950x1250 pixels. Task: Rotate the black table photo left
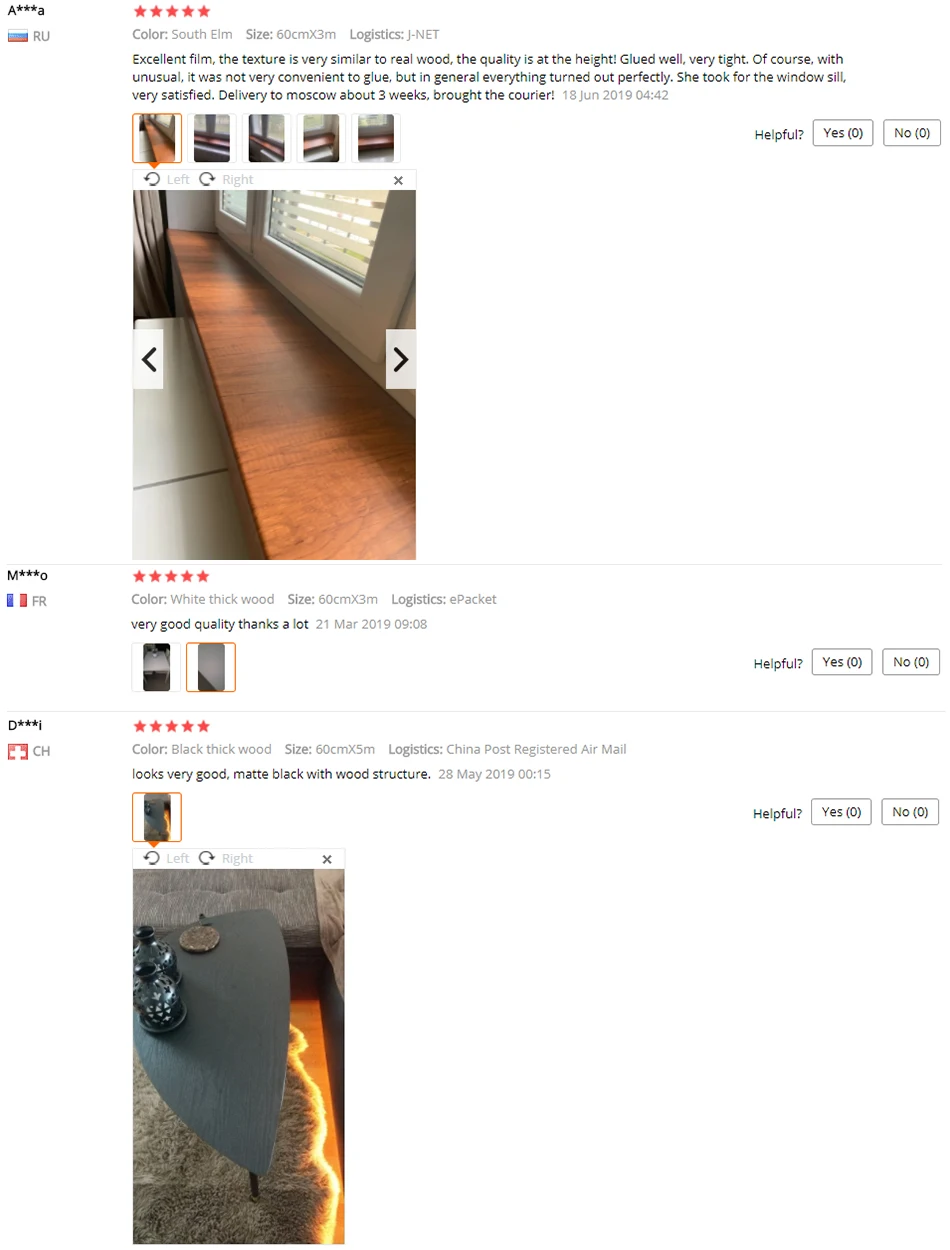click(166, 859)
